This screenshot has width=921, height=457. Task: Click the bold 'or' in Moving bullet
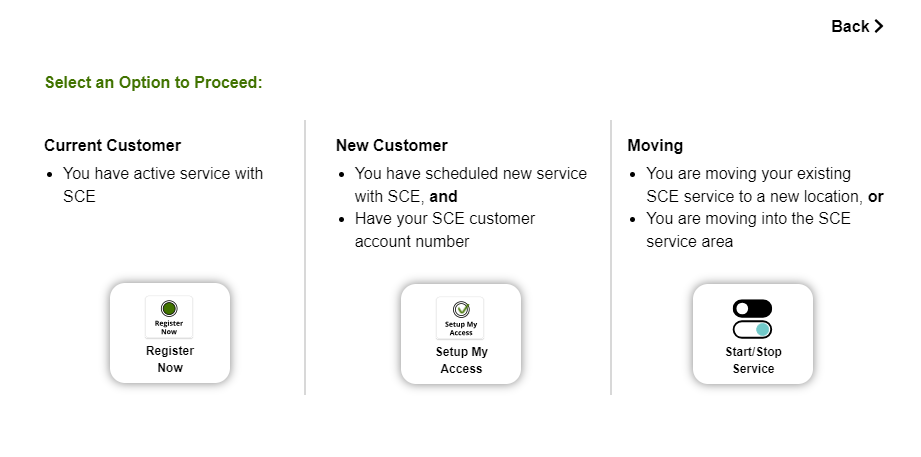(876, 197)
